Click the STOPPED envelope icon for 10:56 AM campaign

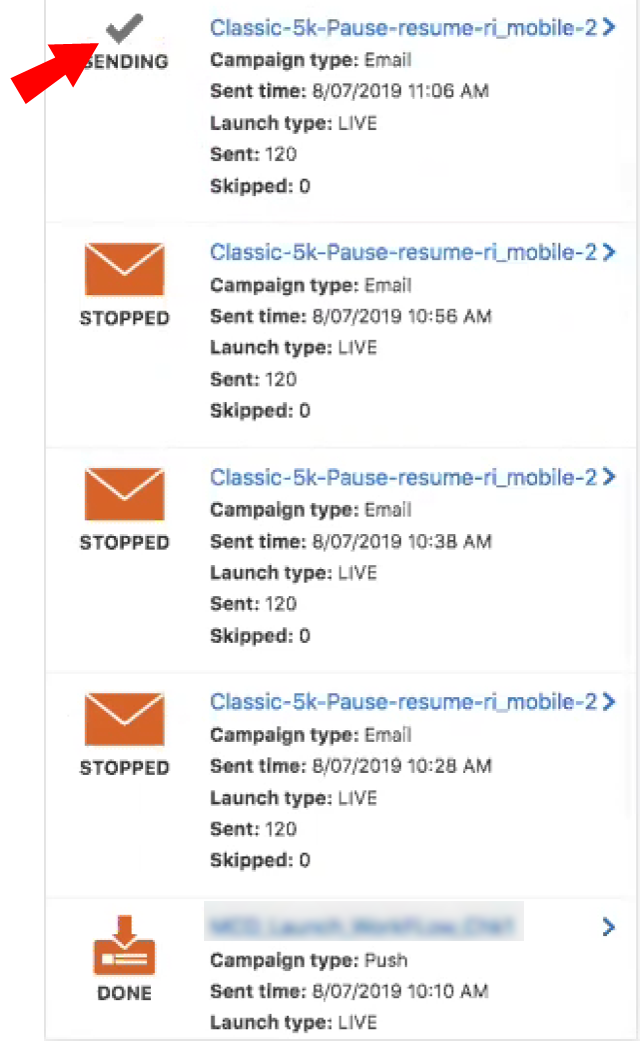click(x=124, y=270)
